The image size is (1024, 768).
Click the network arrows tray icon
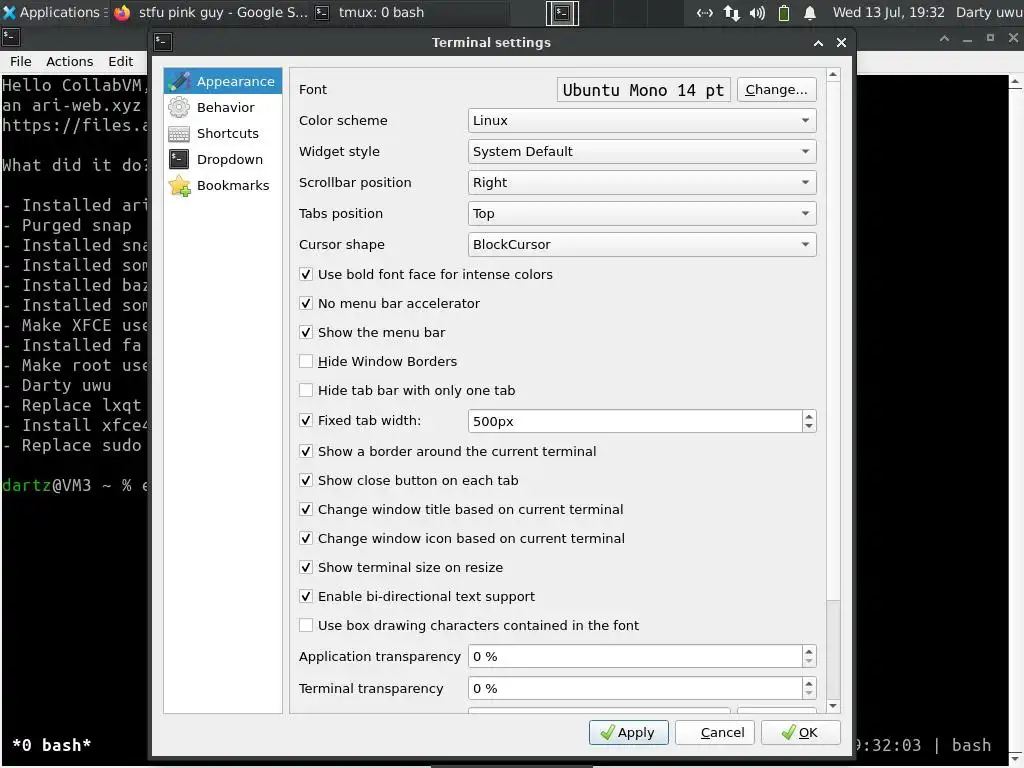pos(731,12)
